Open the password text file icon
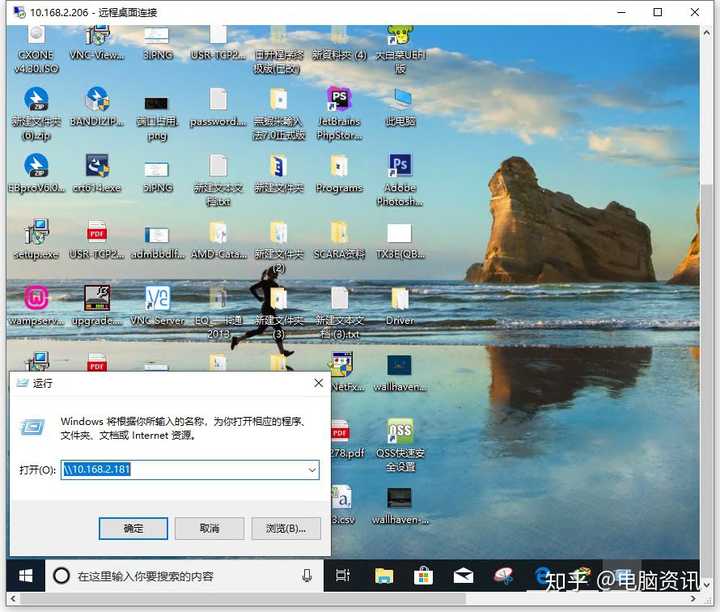 218,107
